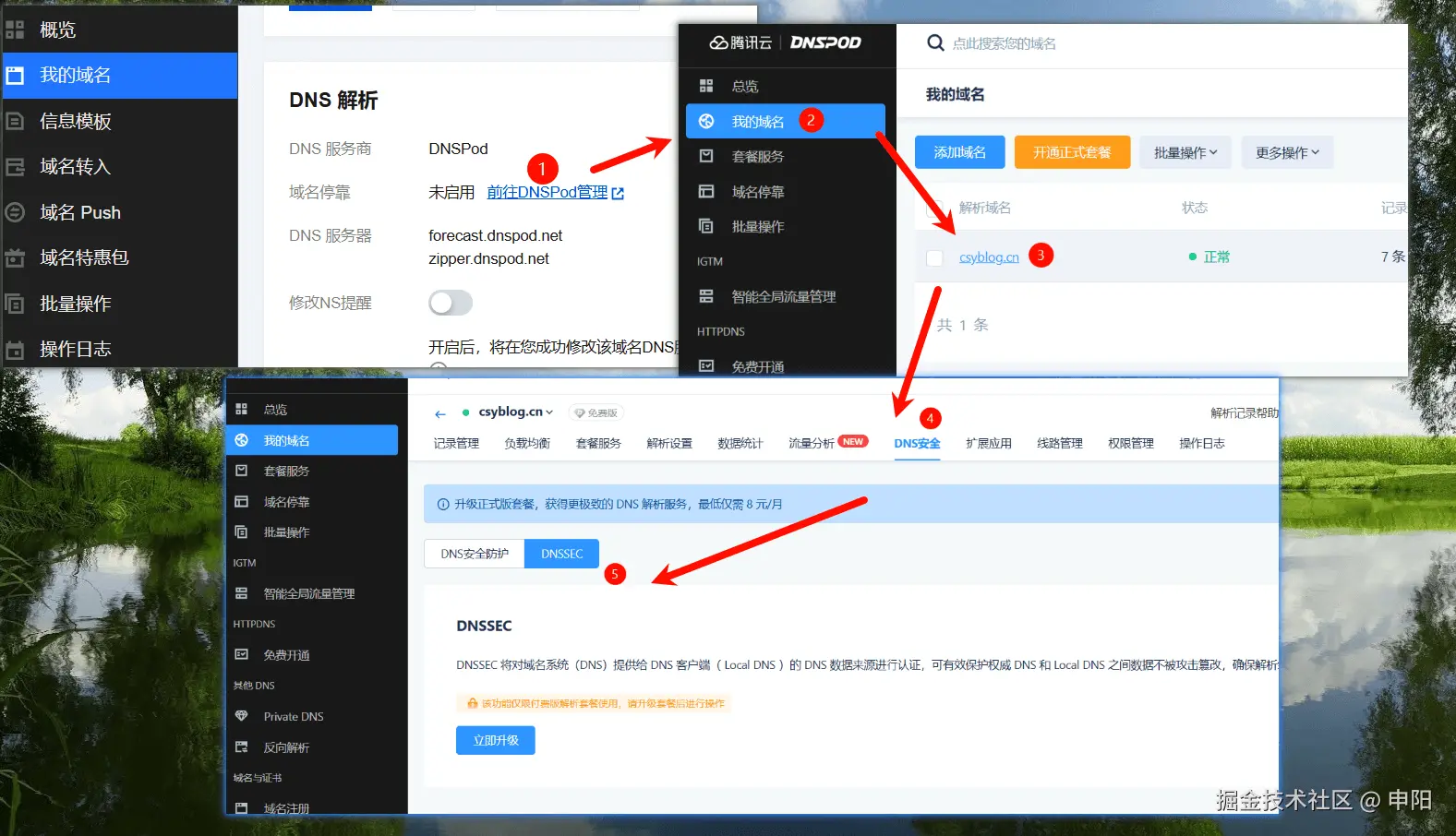Screen dimensions: 1456x836
Task: Expand the 批量操作 dropdown button
Action: [1185, 152]
